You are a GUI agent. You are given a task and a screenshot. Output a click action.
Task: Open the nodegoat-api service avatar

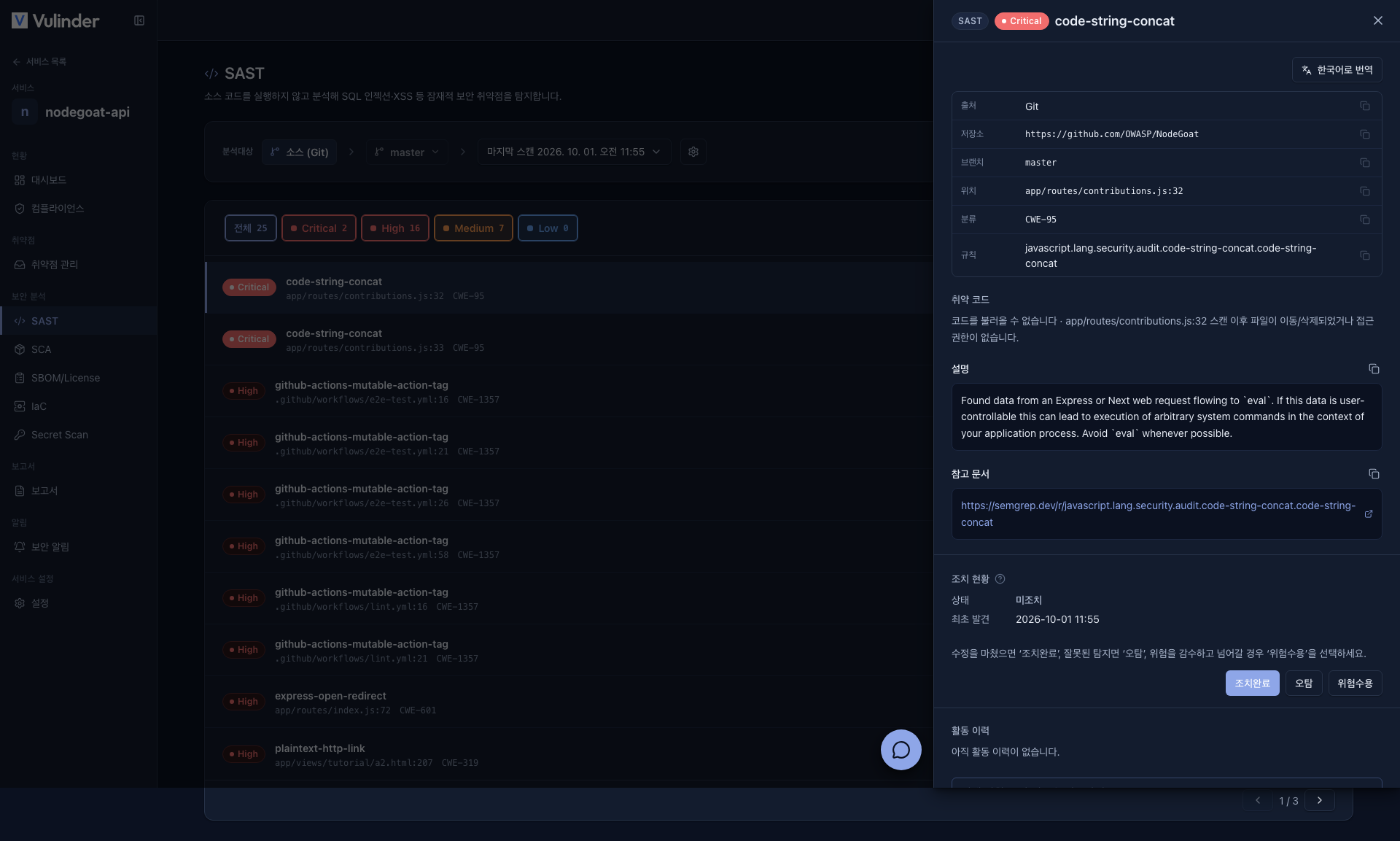(x=25, y=112)
